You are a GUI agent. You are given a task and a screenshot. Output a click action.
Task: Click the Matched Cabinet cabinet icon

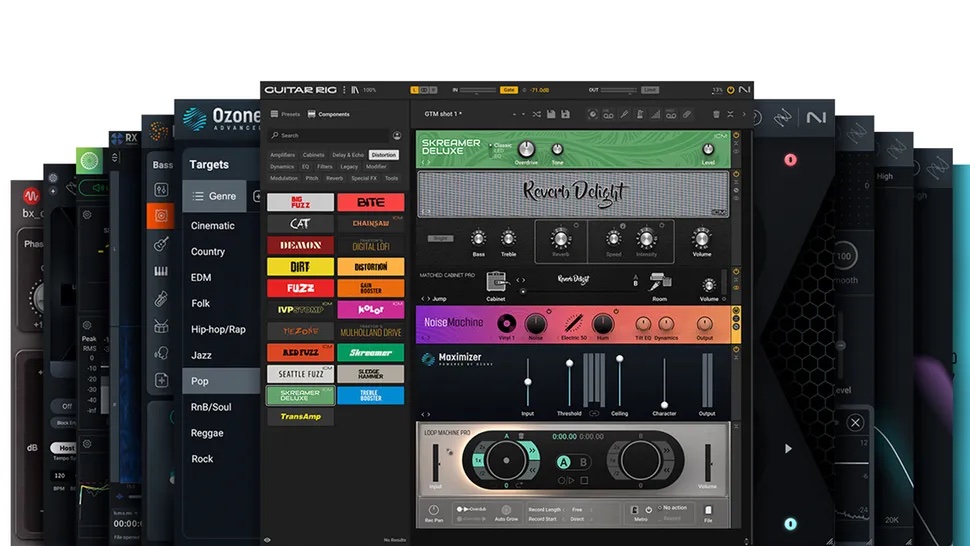point(496,281)
